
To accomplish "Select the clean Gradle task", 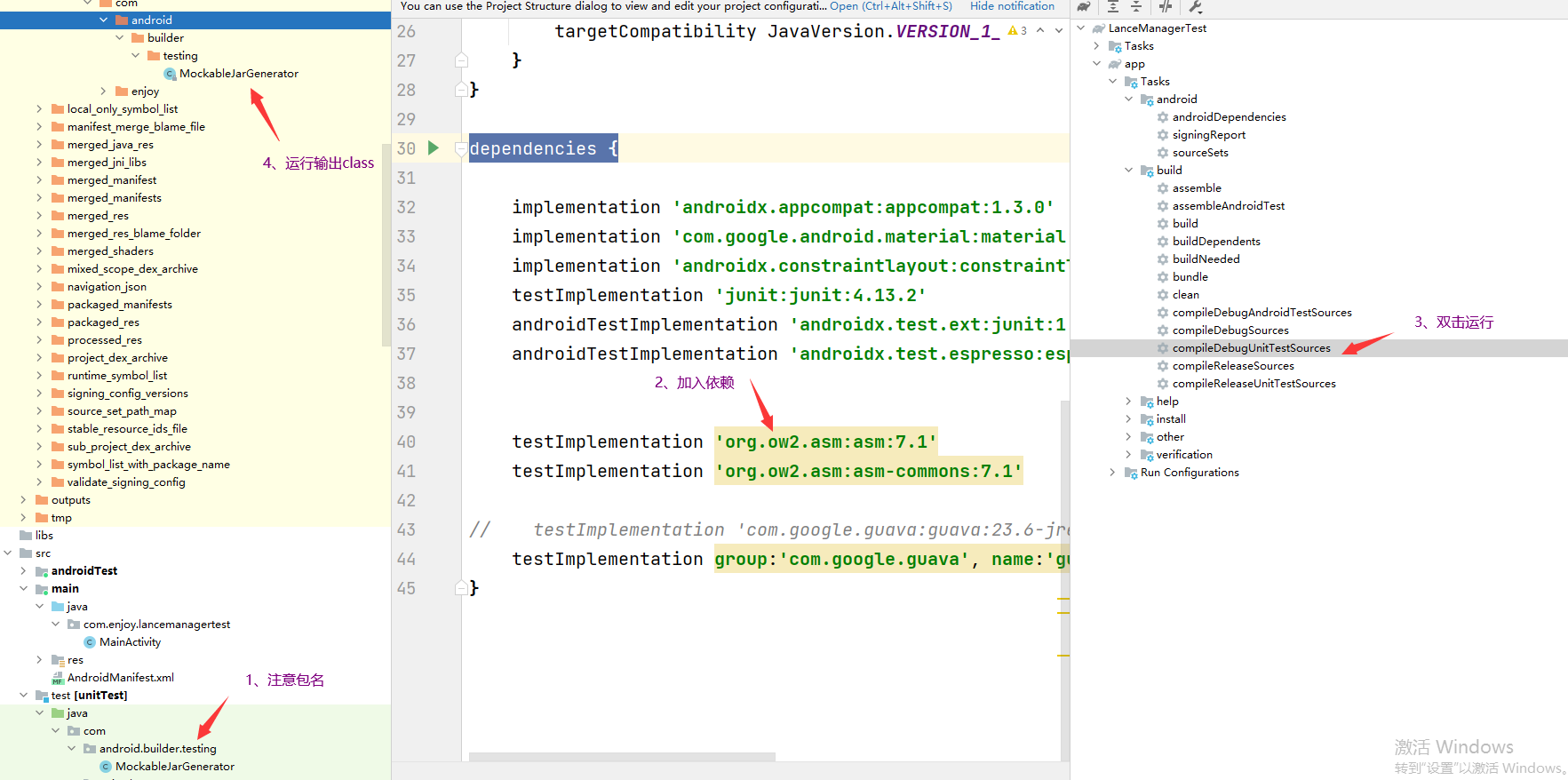I will 1185,295.
